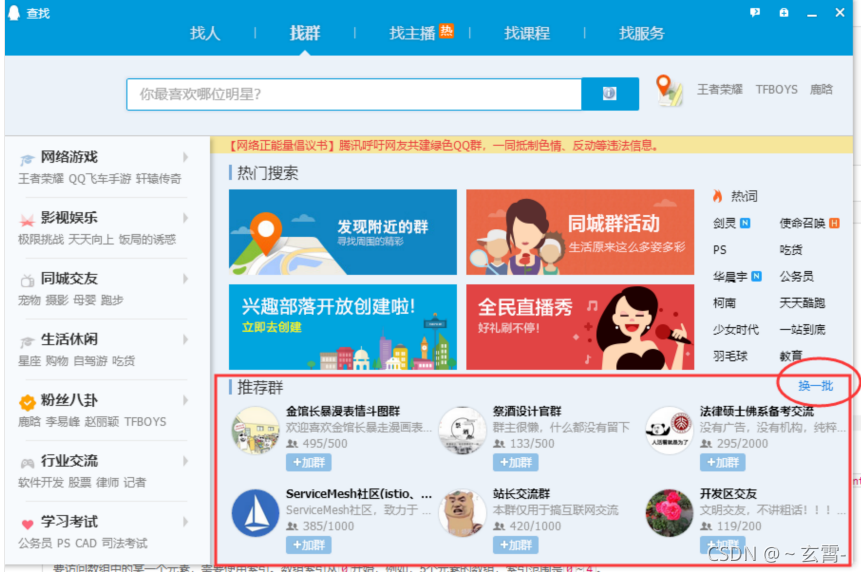
Task: Open 兴趣部落开放创建啦 banner
Action: pyautogui.click(x=343, y=327)
